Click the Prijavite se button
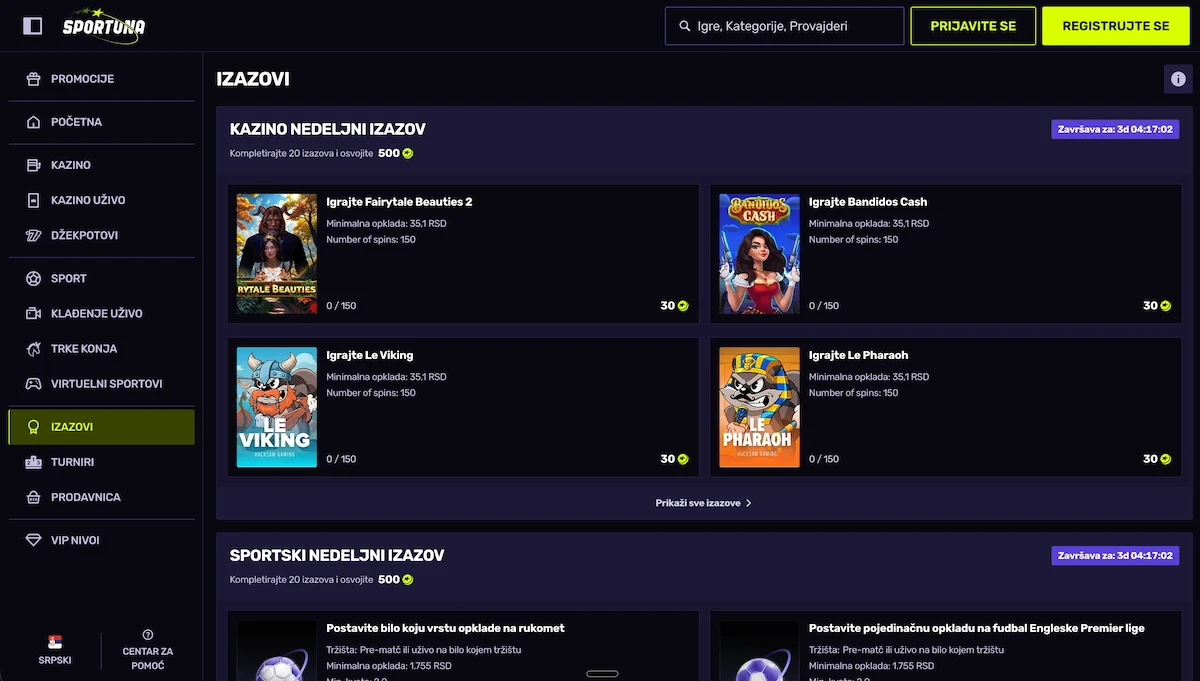1200x681 pixels. tap(973, 26)
